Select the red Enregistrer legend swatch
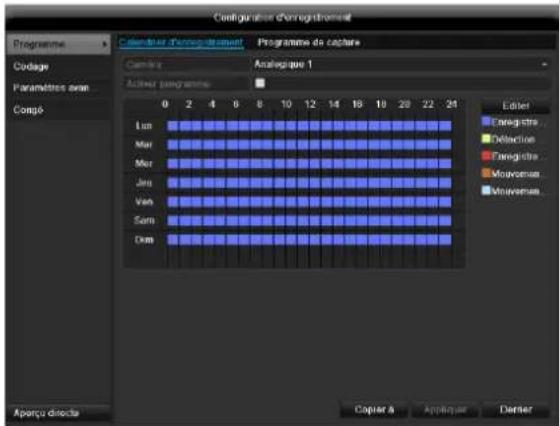559x426 pixels. 486,156
